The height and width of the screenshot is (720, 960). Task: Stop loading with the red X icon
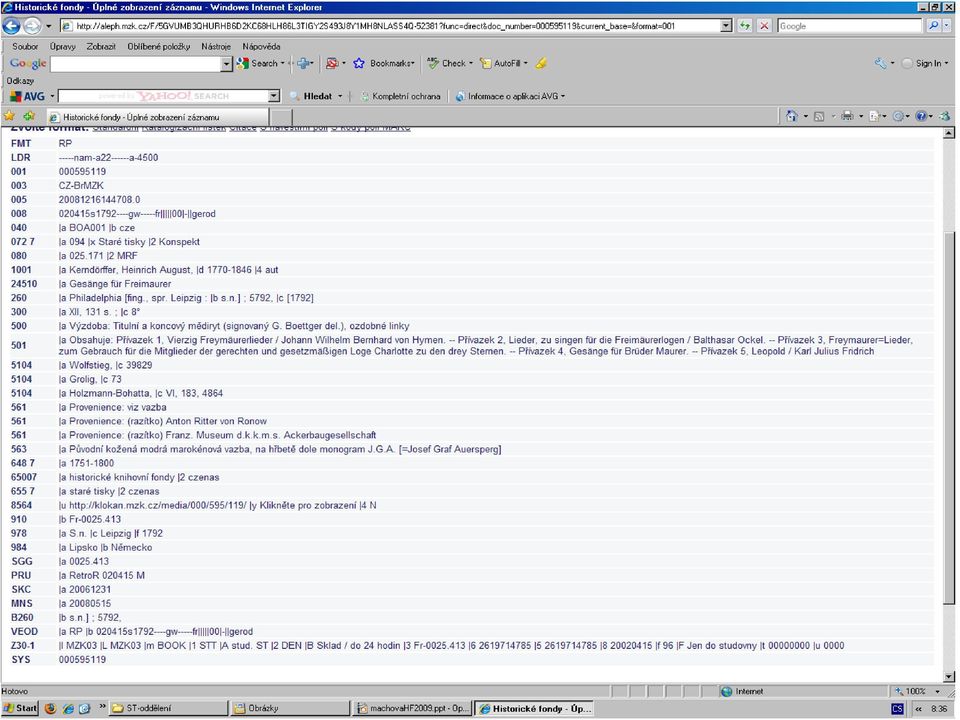coord(764,26)
